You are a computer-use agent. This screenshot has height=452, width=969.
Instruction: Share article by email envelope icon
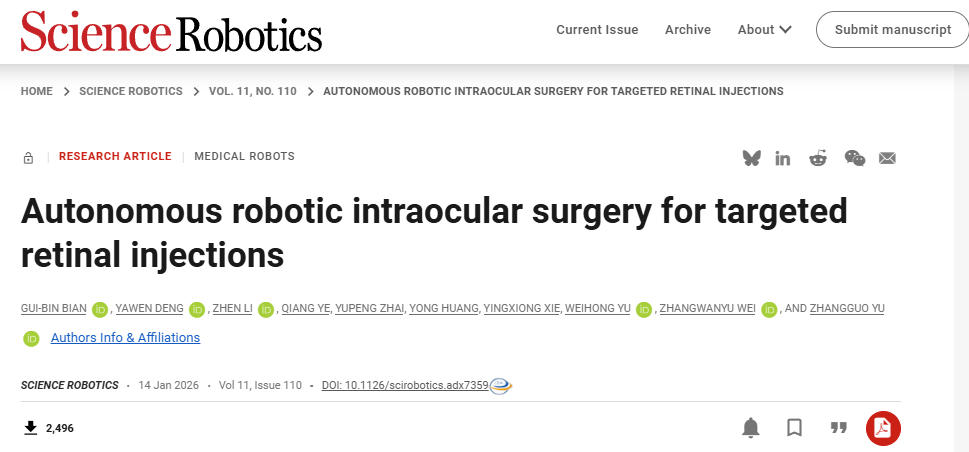coord(887,158)
